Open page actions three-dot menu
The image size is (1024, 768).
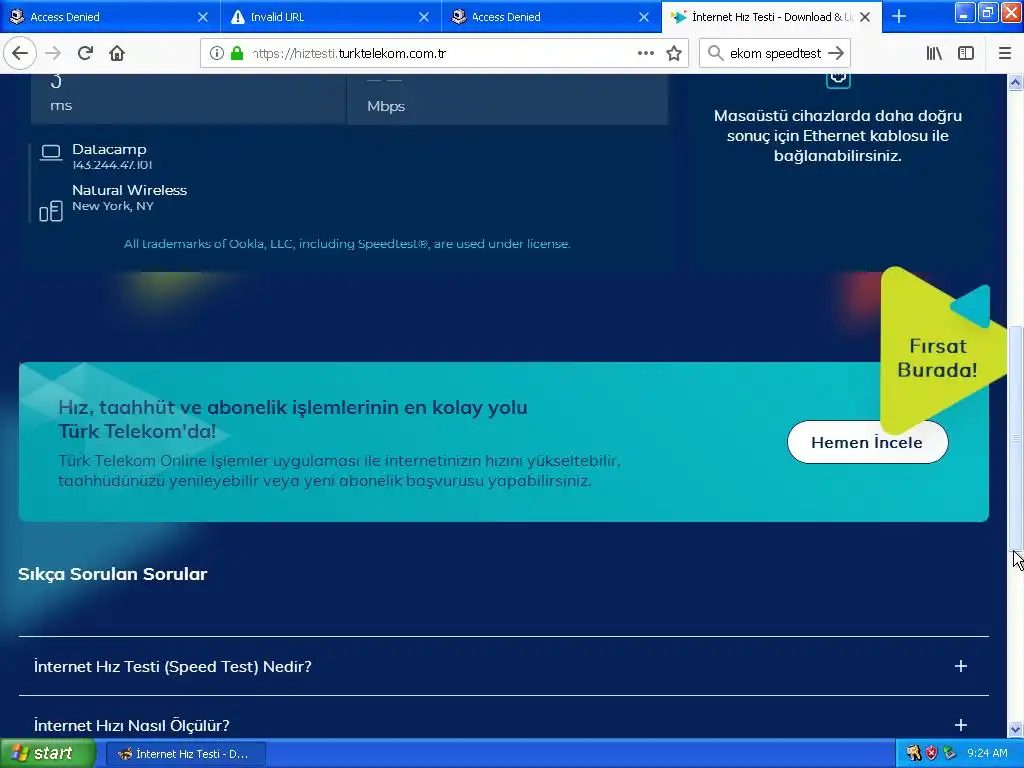pos(645,53)
